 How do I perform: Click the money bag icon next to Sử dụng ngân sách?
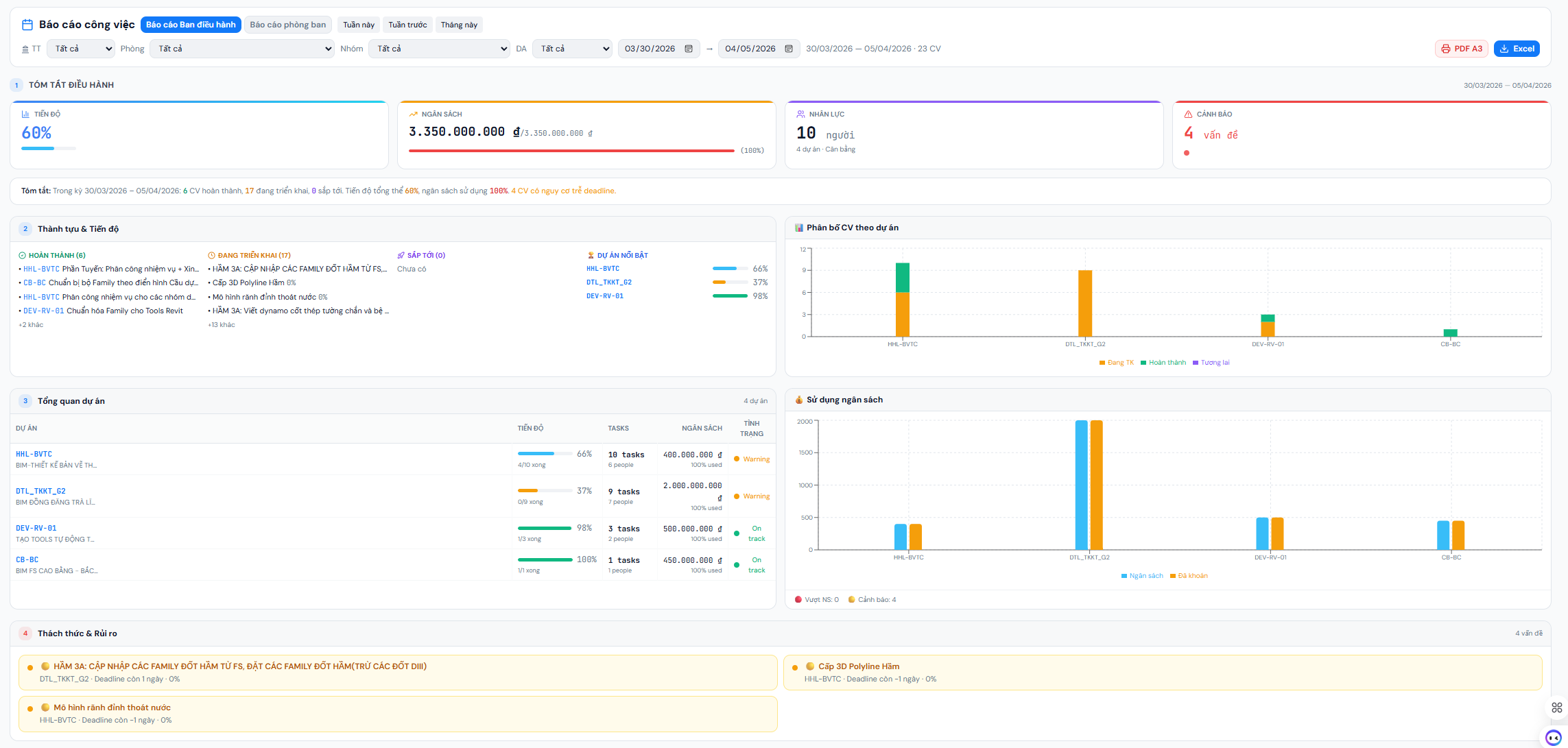pos(798,400)
